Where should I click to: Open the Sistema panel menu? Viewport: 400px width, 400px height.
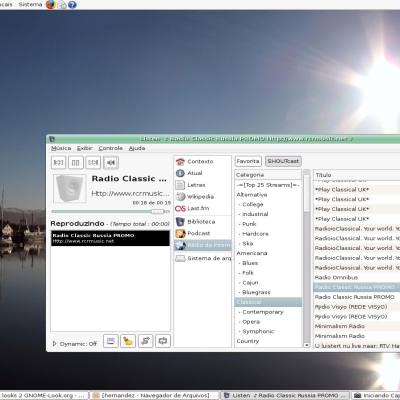[x=30, y=5]
